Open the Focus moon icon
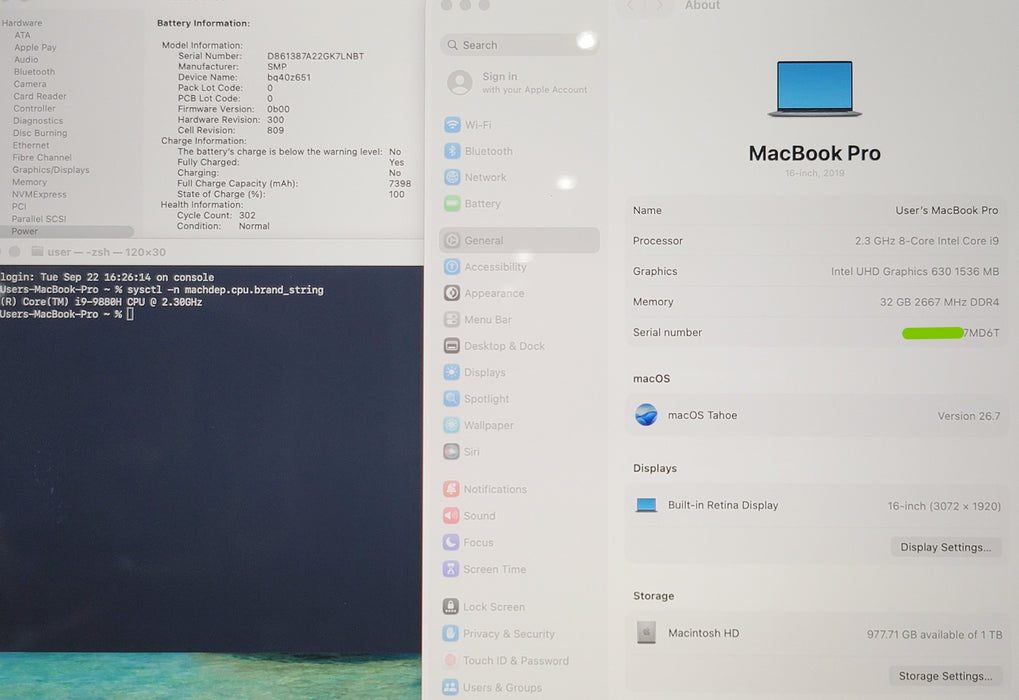This screenshot has width=1019, height=700. click(x=451, y=542)
